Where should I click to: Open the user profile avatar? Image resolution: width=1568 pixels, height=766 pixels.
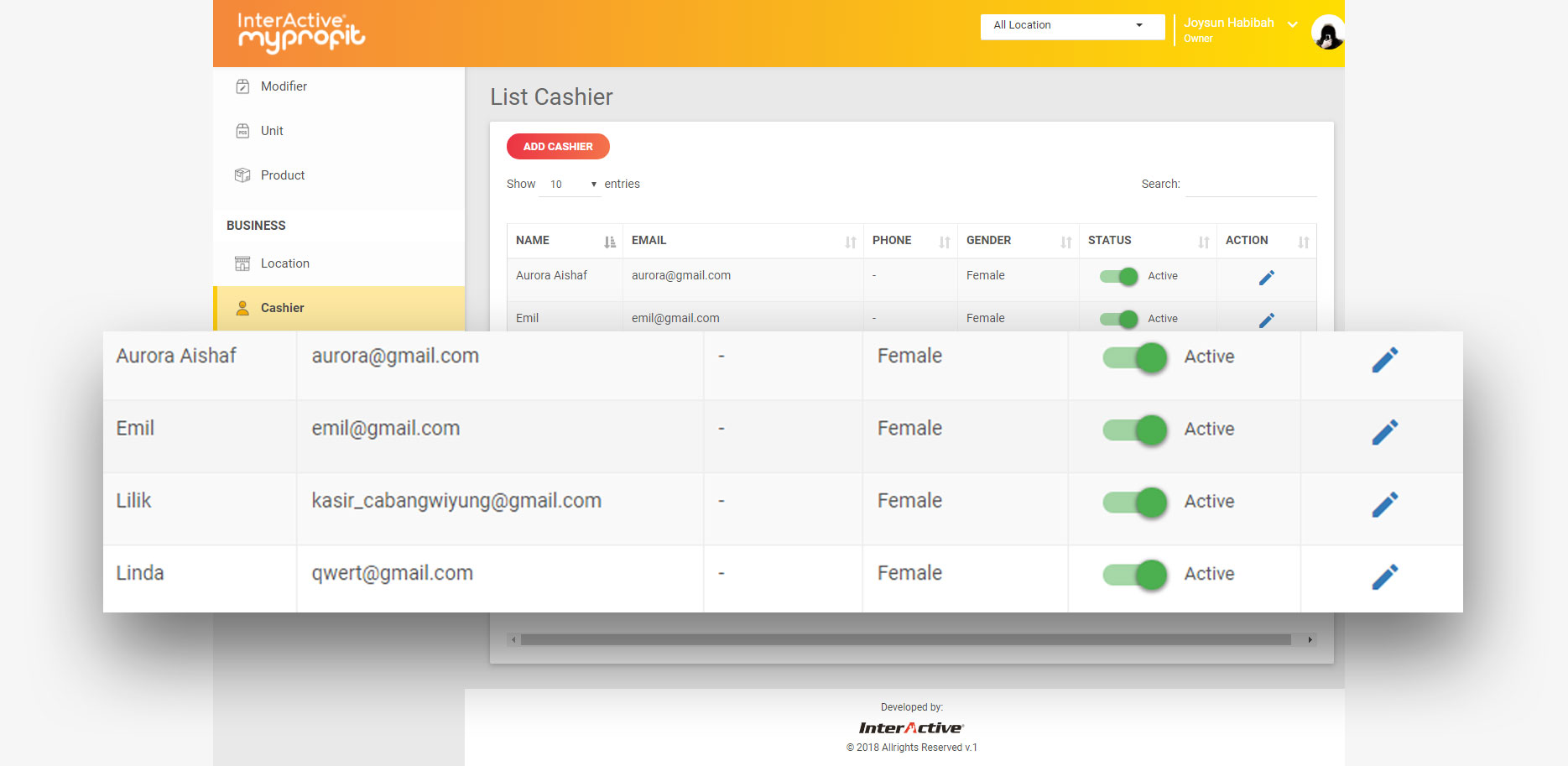click(x=1327, y=33)
